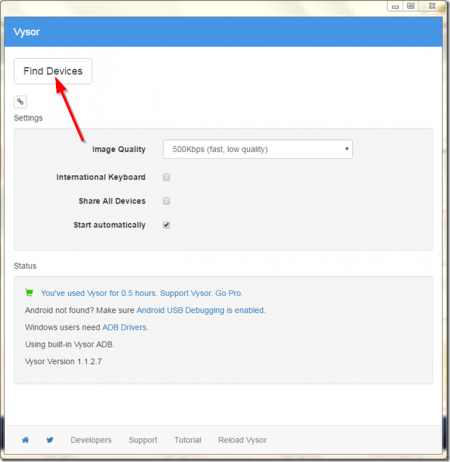Follow the ADB Drivers link
Viewport: 450px width, 462px height.
coord(125,327)
